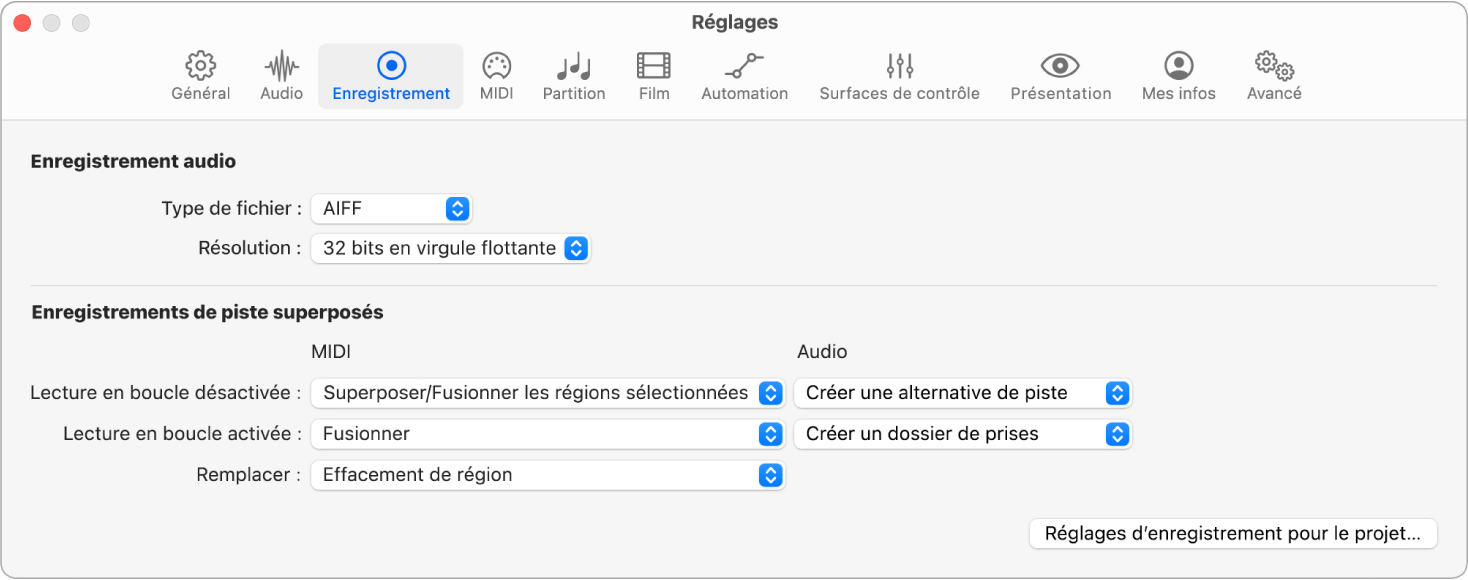Open the MIDI palette icon
This screenshot has width=1468, height=580.
[x=496, y=67]
